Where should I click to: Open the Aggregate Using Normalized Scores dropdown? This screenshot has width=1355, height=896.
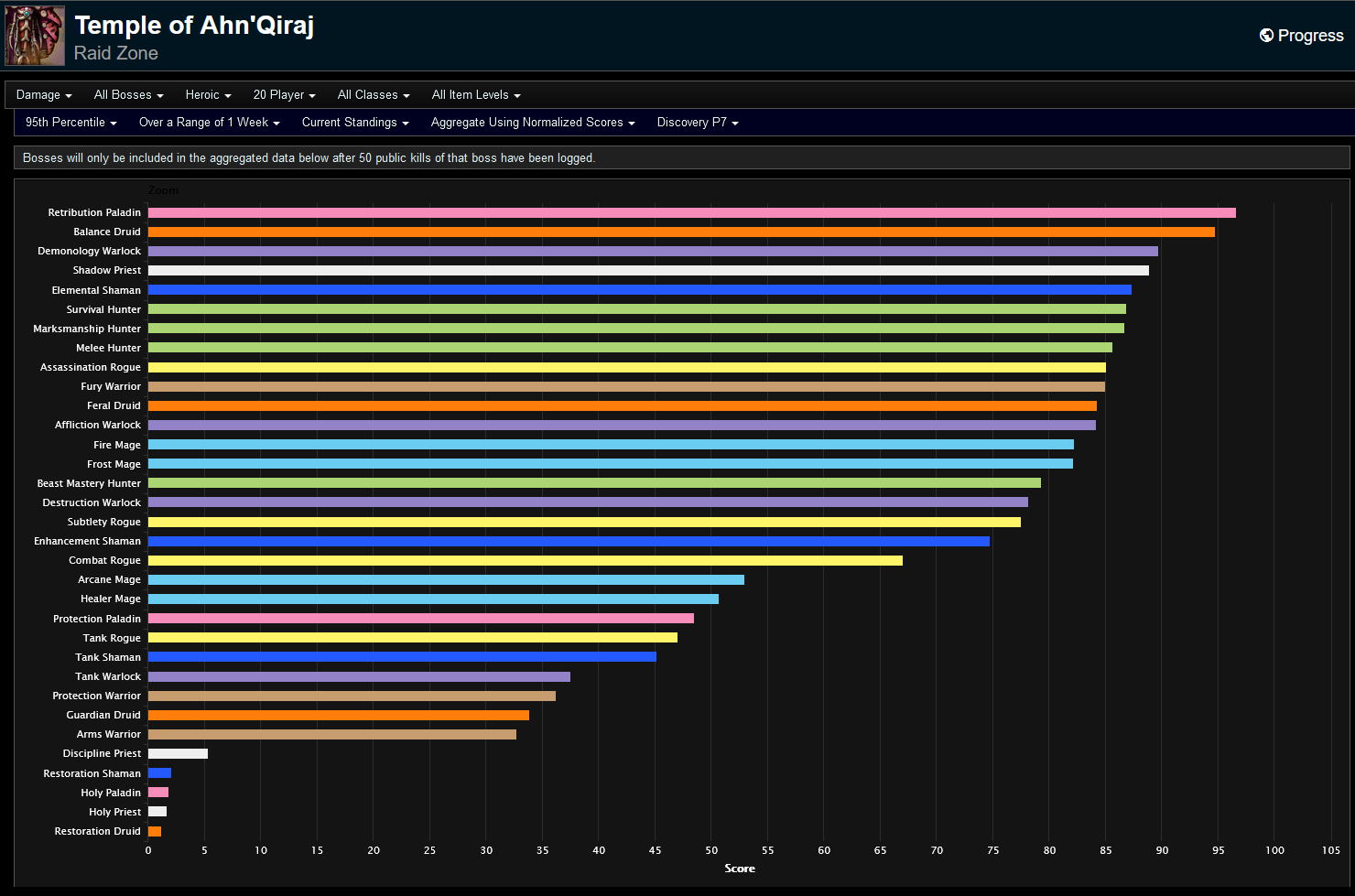point(533,122)
